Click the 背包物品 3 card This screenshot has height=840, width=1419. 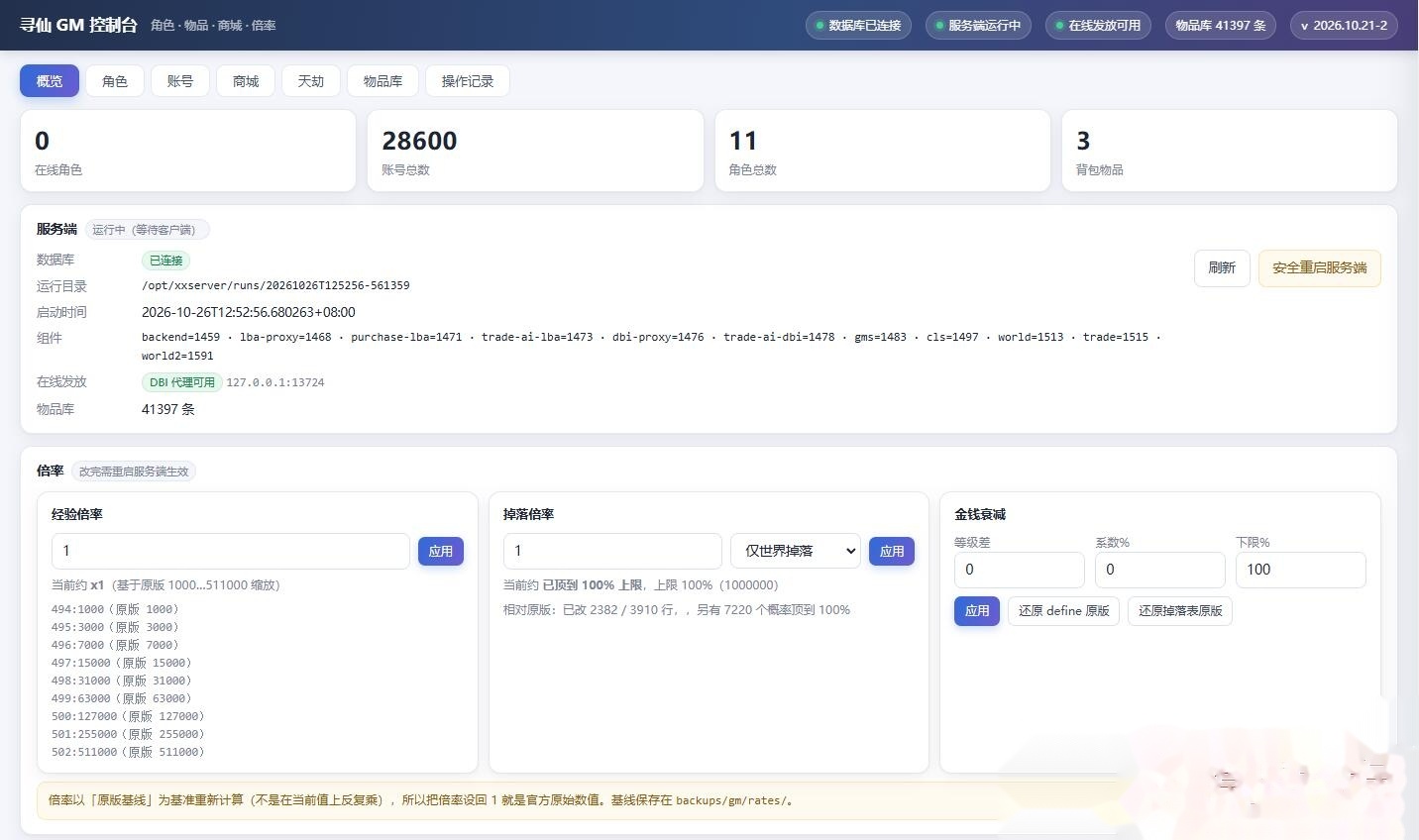pyautogui.click(x=1230, y=151)
